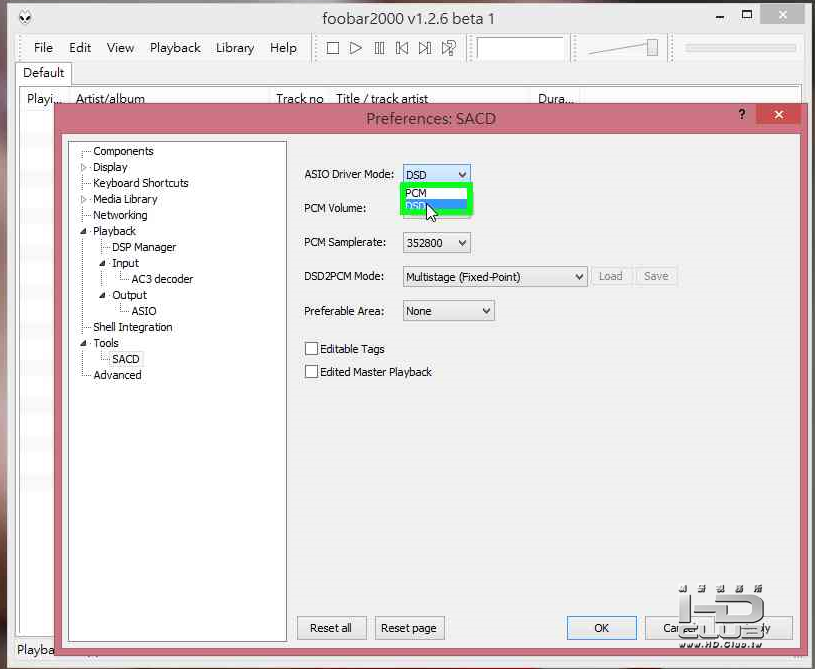The width and height of the screenshot is (815, 669).
Task: Adjust the volume slider handle
Action: coord(652,48)
